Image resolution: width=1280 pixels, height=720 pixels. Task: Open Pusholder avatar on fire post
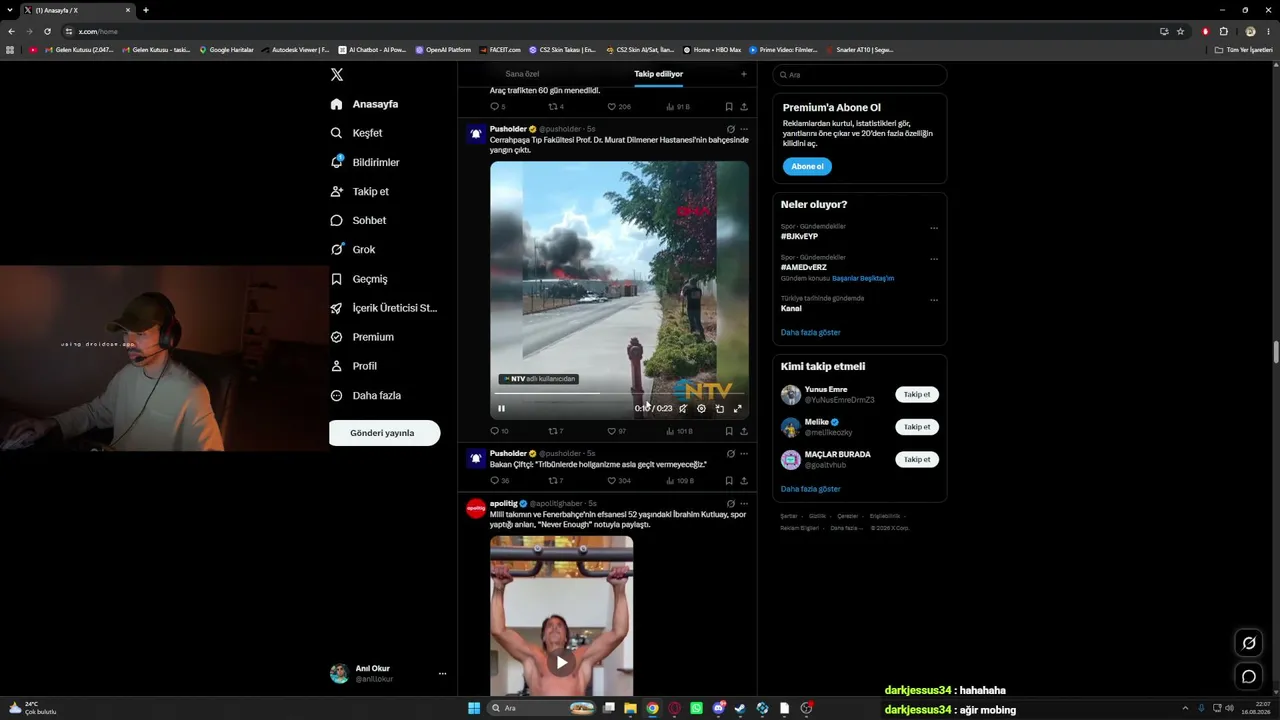pos(476,134)
